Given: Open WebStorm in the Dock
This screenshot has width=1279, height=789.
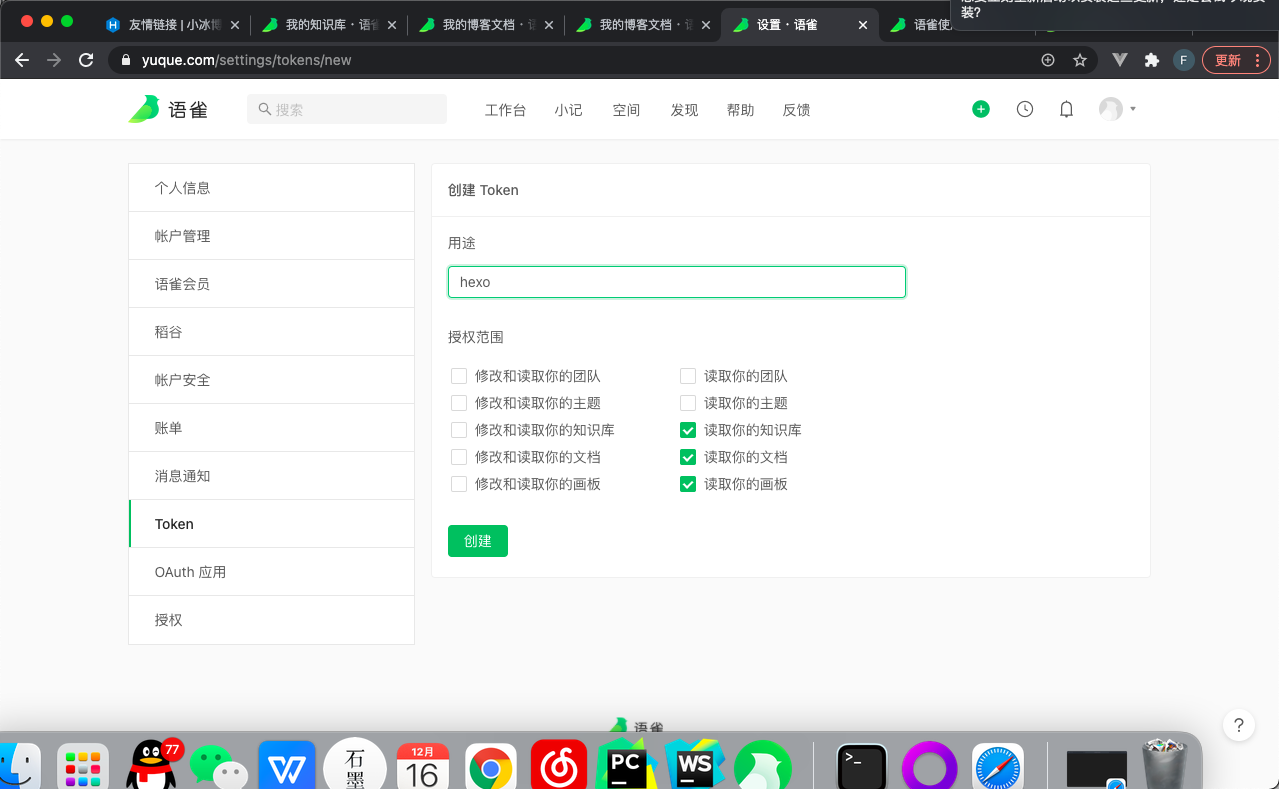Looking at the screenshot, I should pos(694,765).
